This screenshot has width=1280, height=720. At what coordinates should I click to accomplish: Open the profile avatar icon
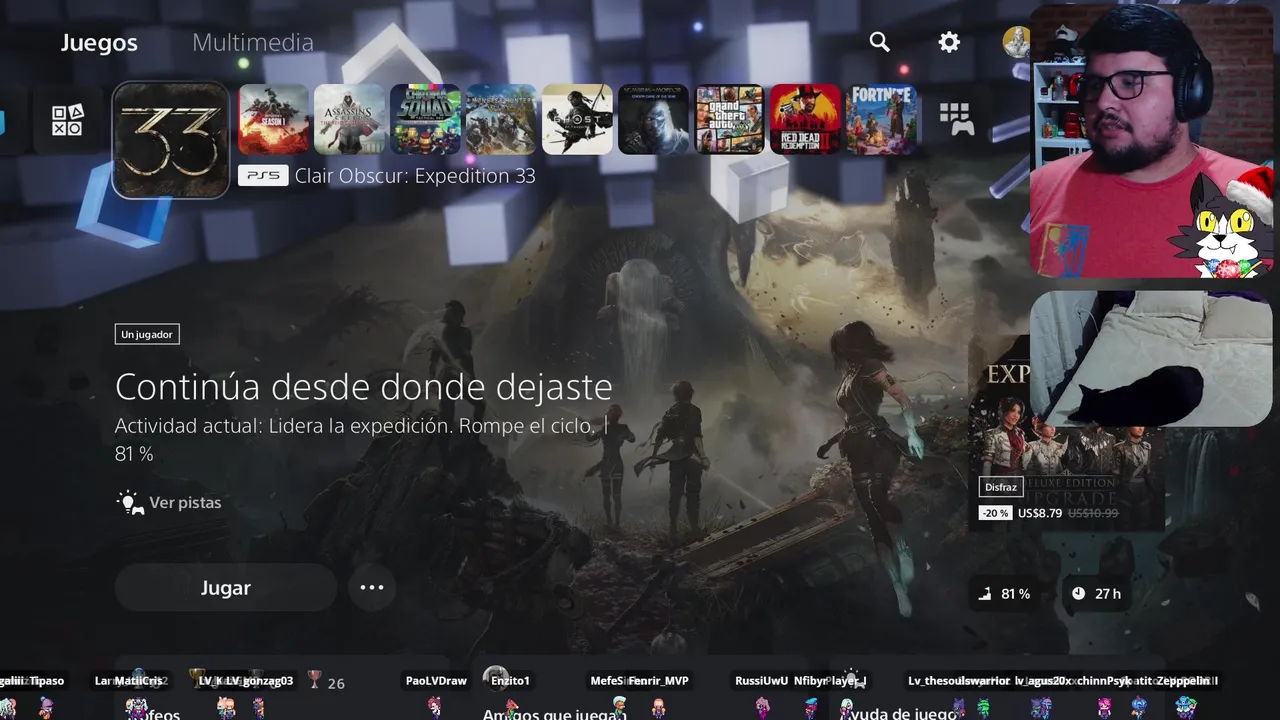(1016, 42)
